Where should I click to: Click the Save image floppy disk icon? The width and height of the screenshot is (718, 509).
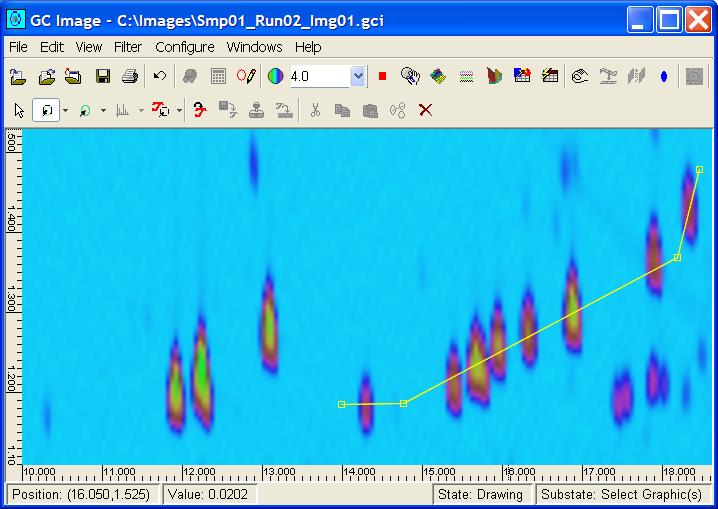102,76
